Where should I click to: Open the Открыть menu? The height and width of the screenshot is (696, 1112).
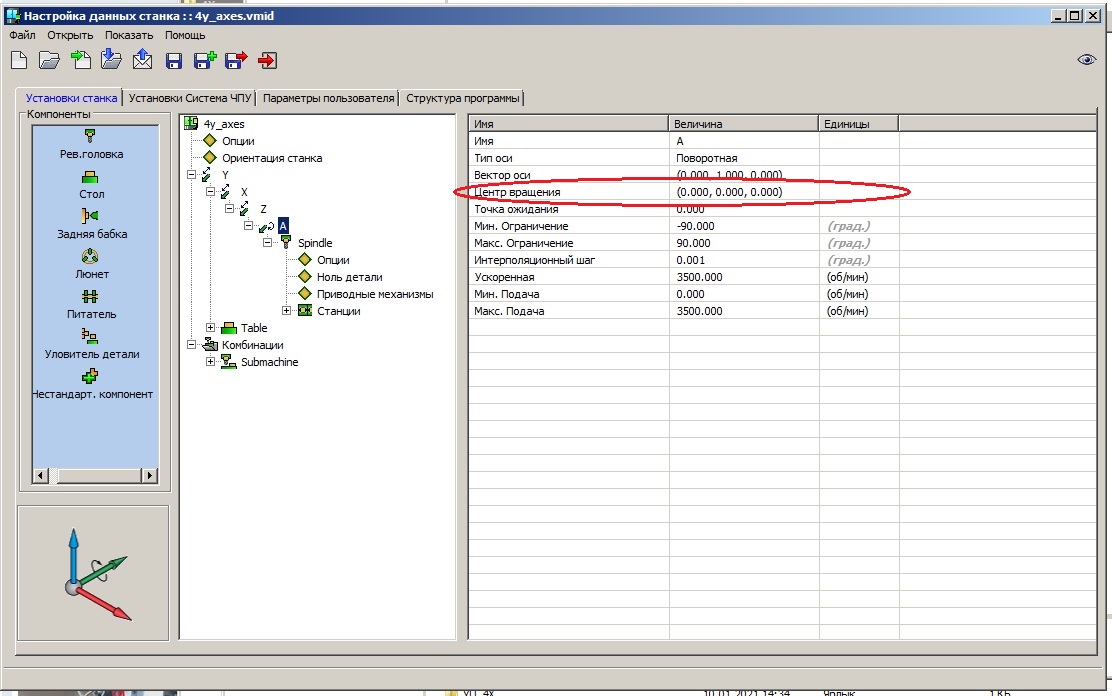[70, 35]
